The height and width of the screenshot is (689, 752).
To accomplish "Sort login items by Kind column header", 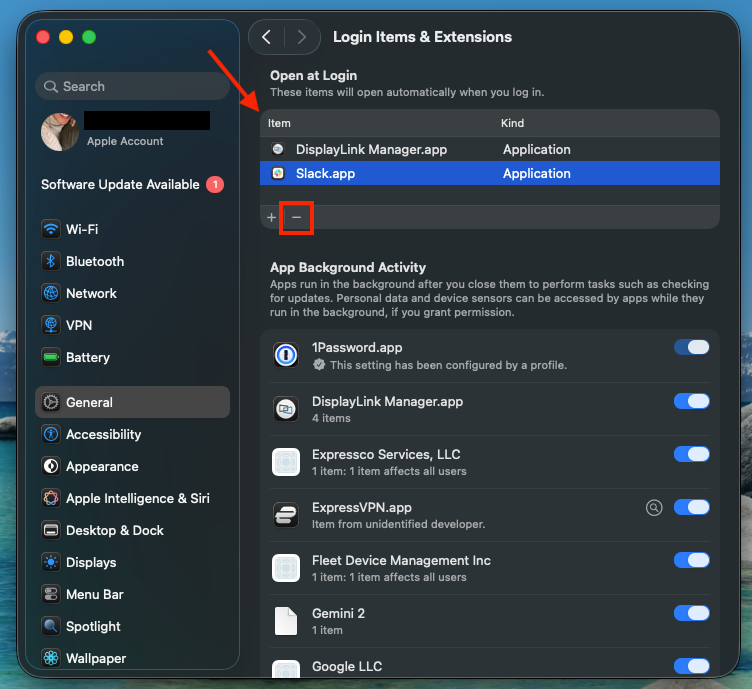I will 512,123.
